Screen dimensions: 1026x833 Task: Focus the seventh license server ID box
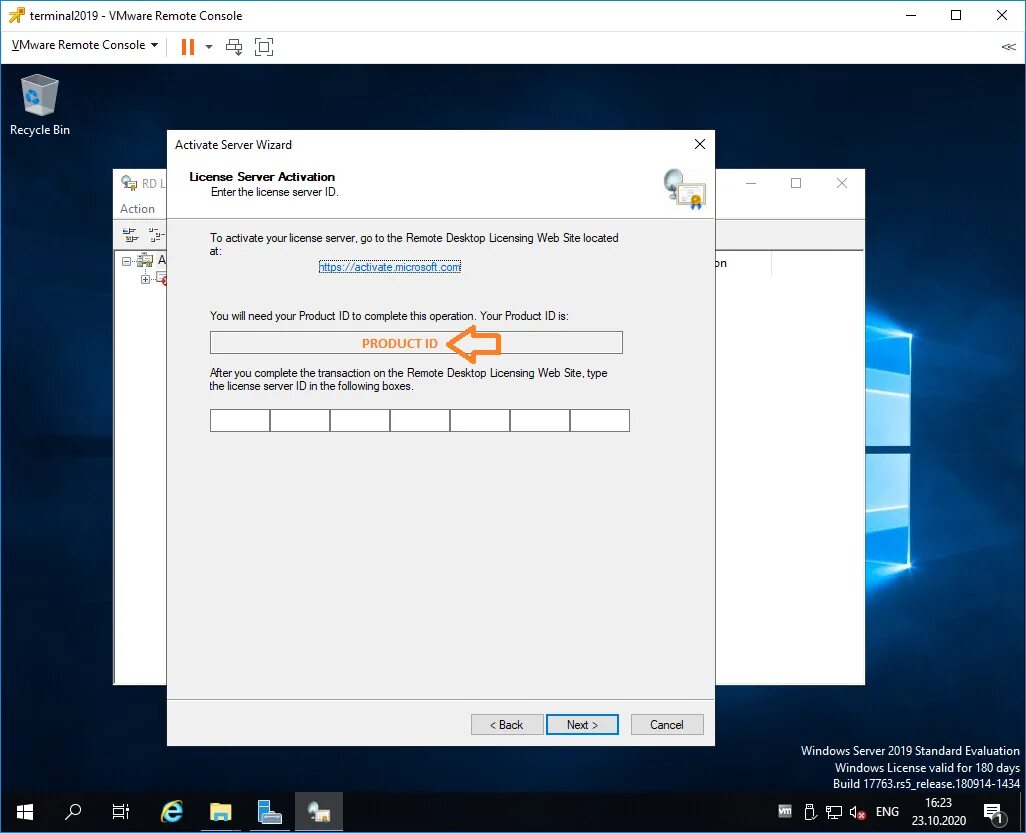click(x=600, y=420)
